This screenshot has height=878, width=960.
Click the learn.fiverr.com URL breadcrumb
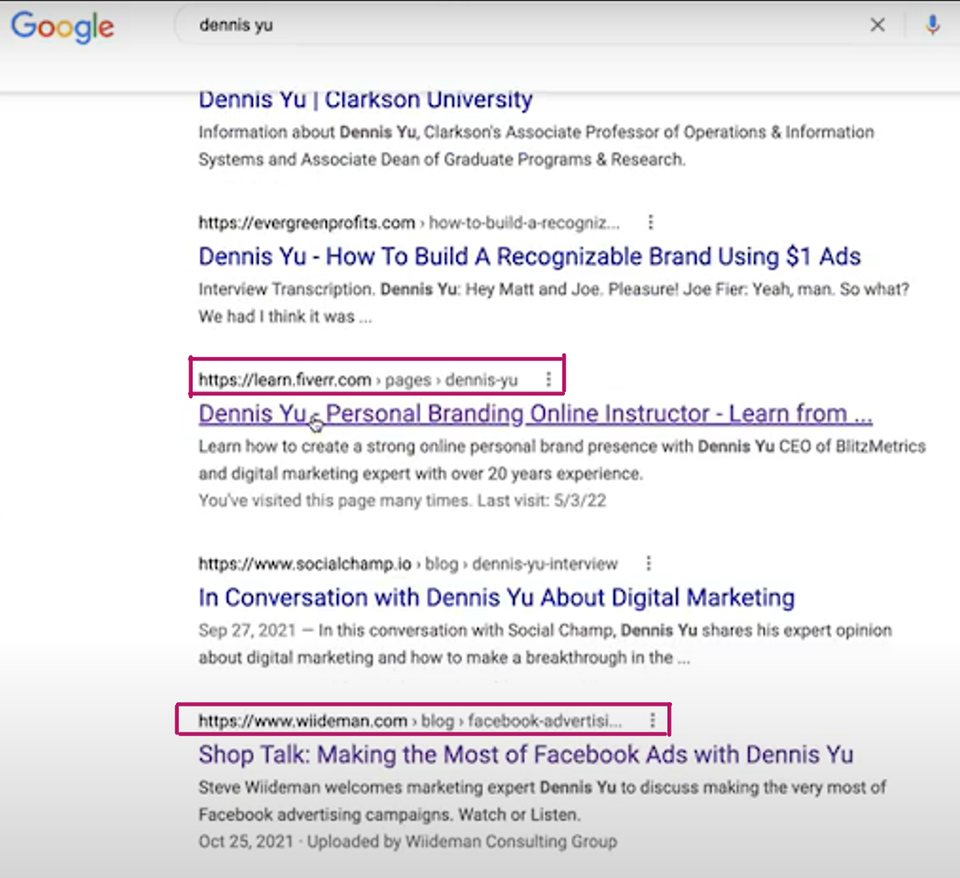click(358, 380)
